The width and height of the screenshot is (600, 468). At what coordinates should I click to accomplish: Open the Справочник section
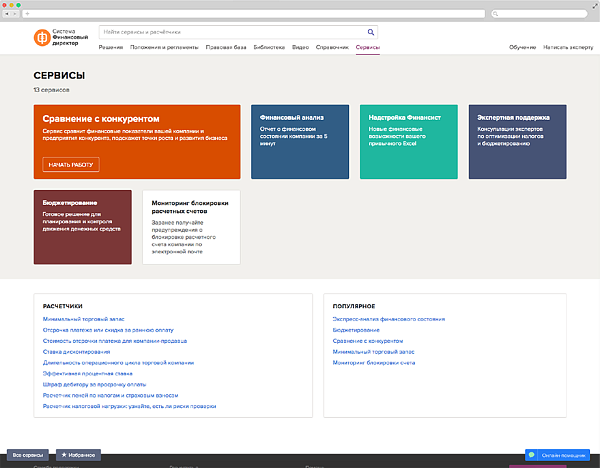tap(332, 47)
